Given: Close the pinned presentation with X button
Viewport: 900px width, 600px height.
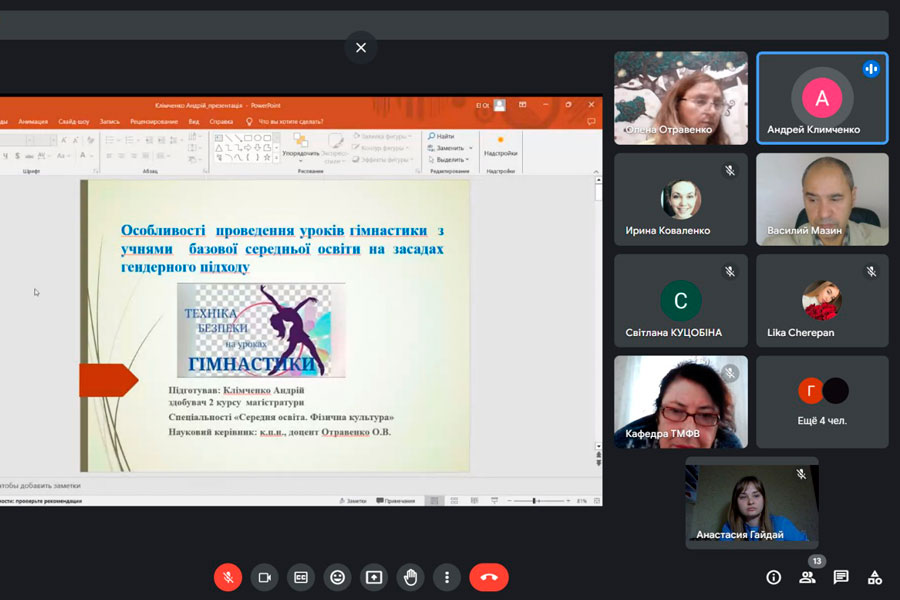Looking at the screenshot, I should point(361,47).
